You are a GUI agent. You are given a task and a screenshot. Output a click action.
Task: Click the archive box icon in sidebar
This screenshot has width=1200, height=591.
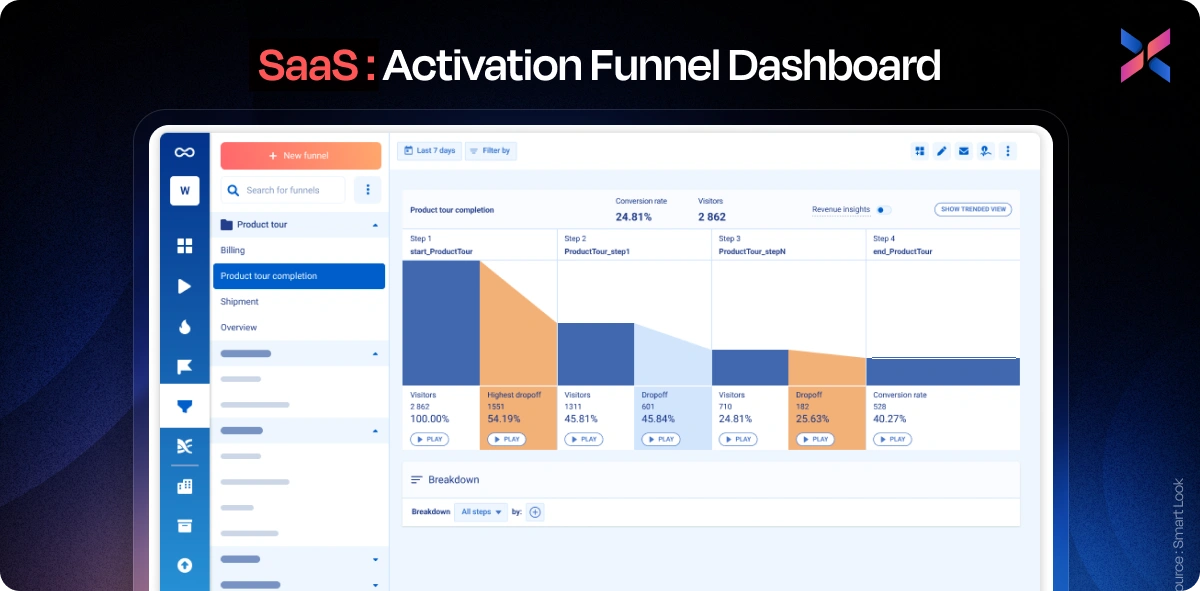tap(184, 526)
